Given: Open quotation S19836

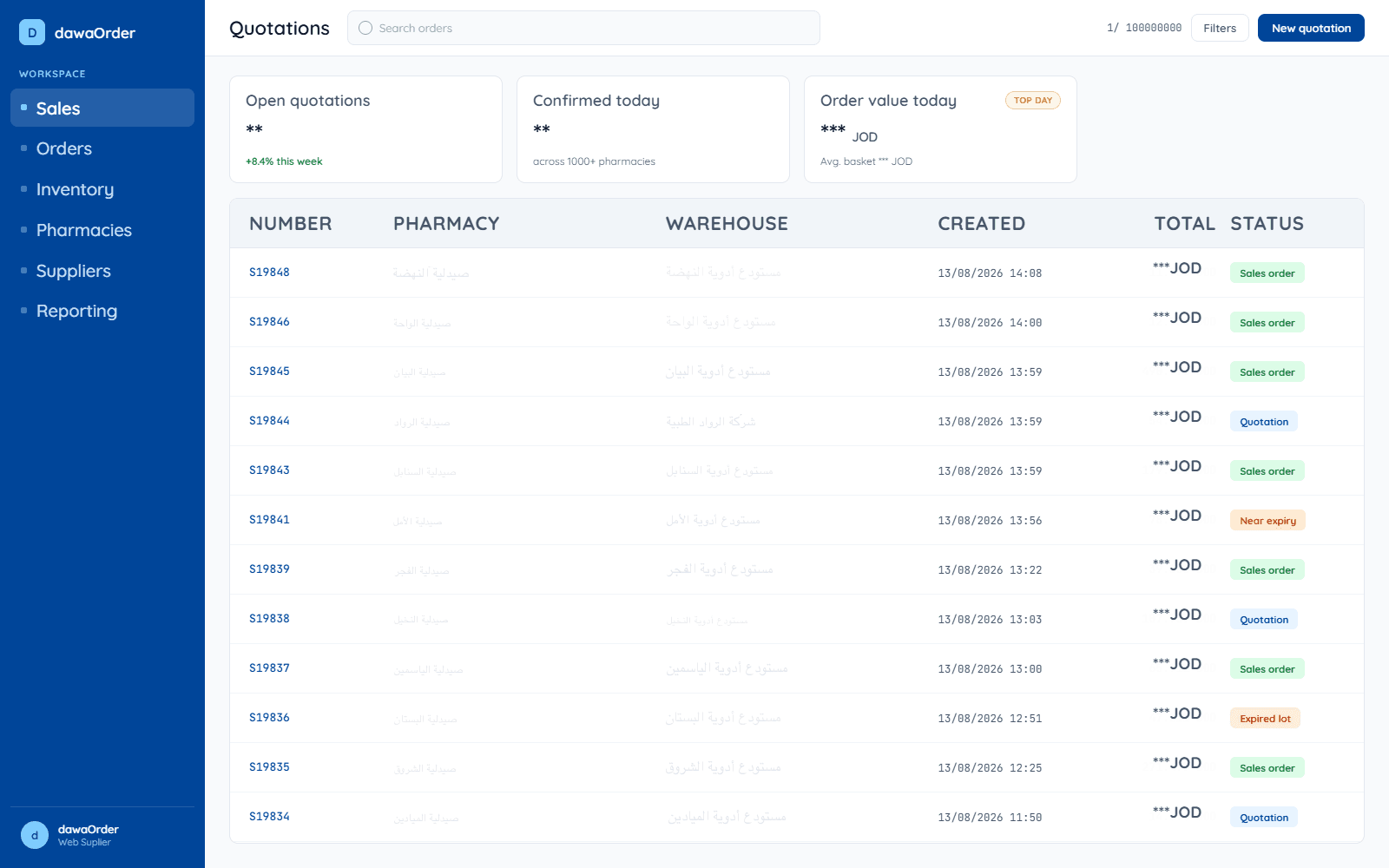Looking at the screenshot, I should [x=269, y=718].
